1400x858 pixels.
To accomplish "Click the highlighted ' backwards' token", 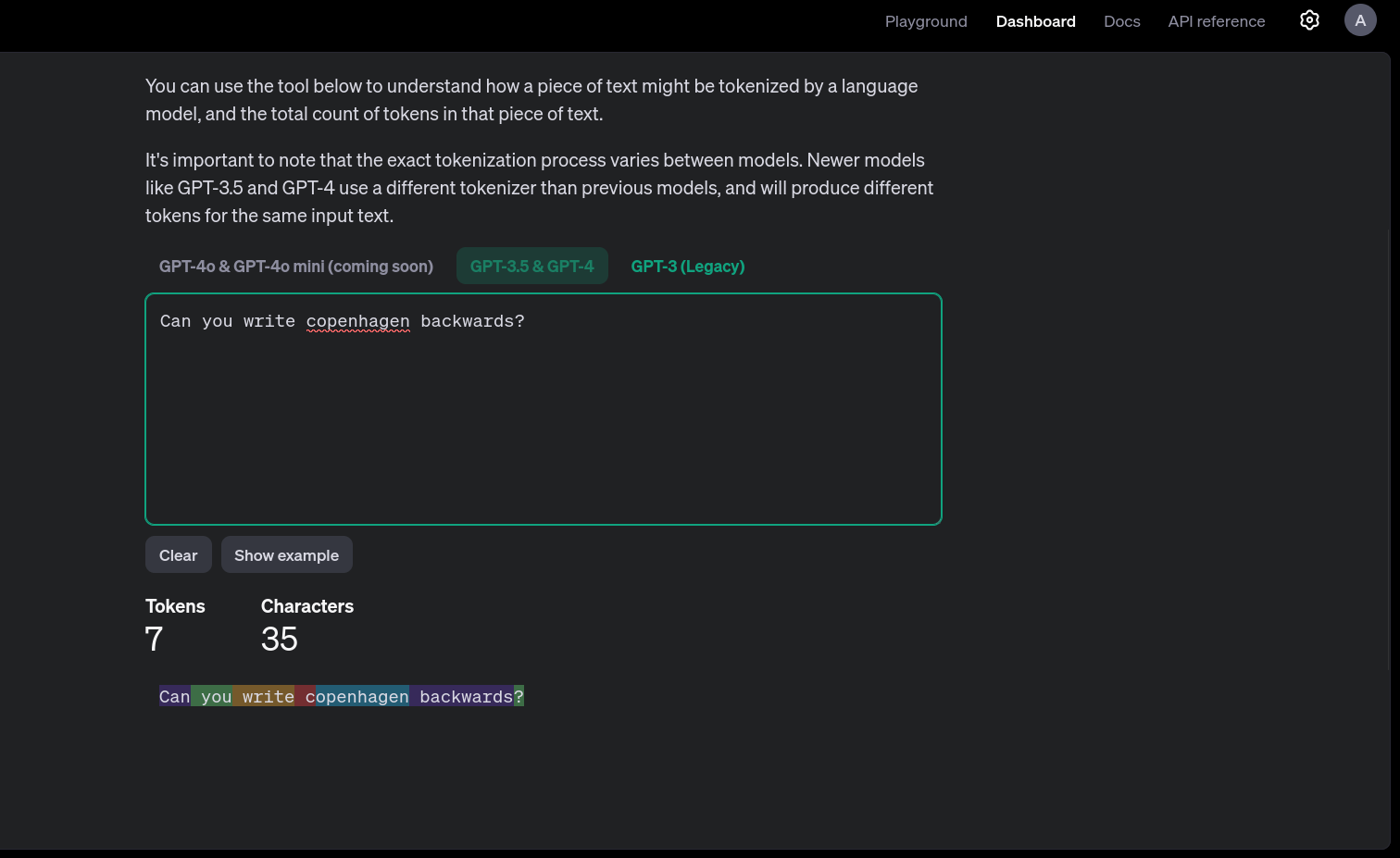I will (x=461, y=696).
